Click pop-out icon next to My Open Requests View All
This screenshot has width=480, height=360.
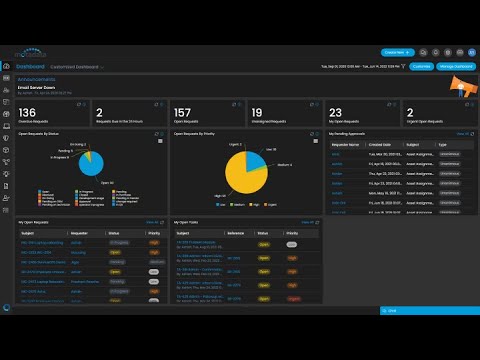click(162, 222)
